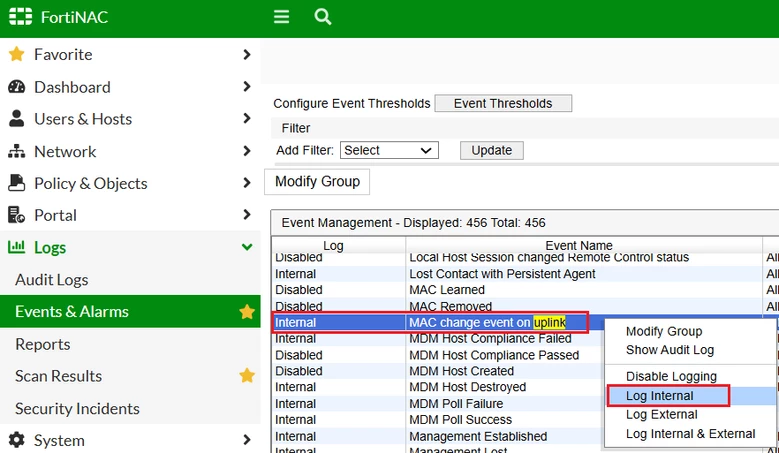Click the Network topology icon
779x453 pixels.
pos(16,151)
